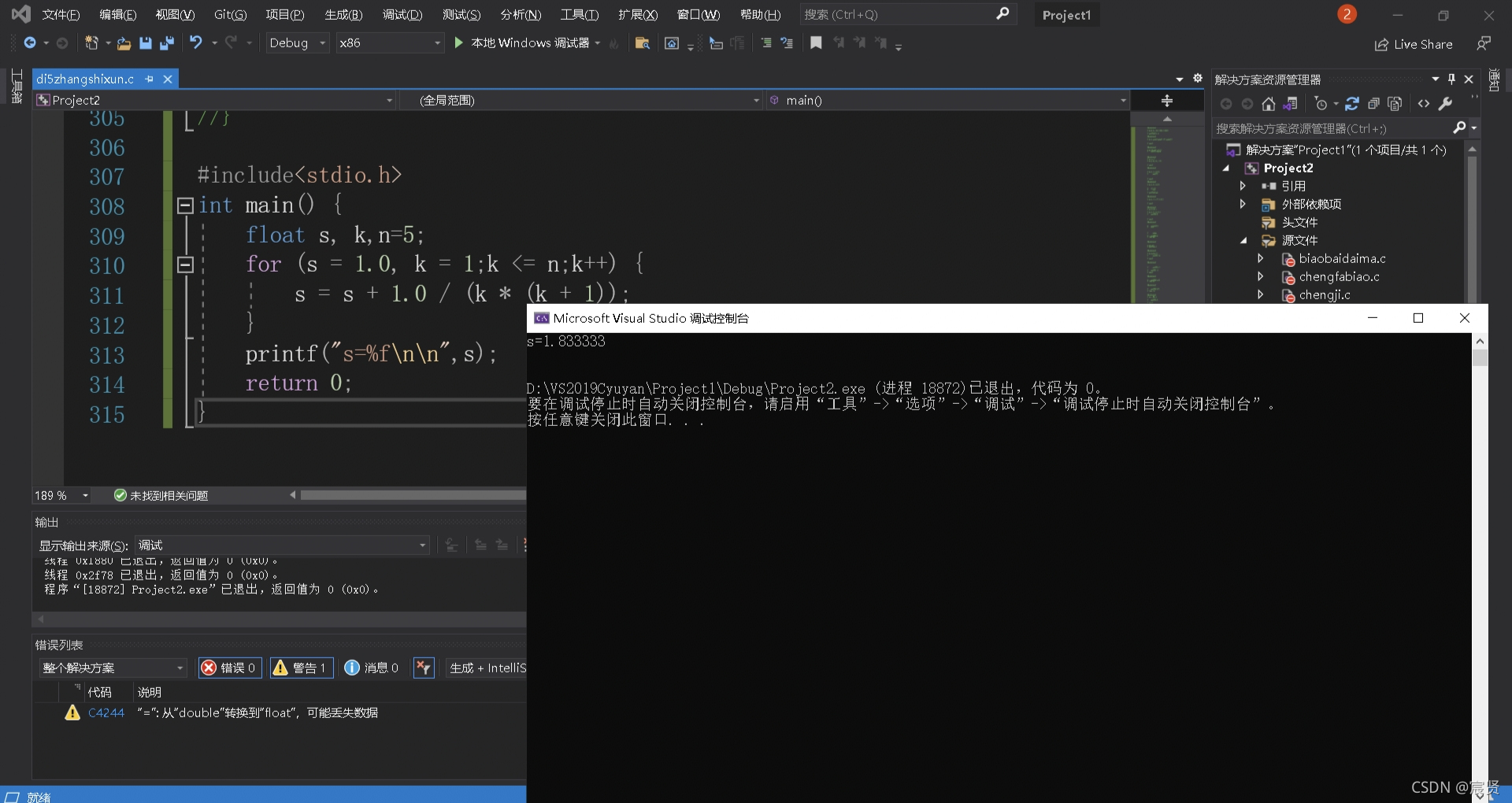Open the 整个解决方案 filter dropdown
The image size is (1512, 803).
pyautogui.click(x=113, y=668)
